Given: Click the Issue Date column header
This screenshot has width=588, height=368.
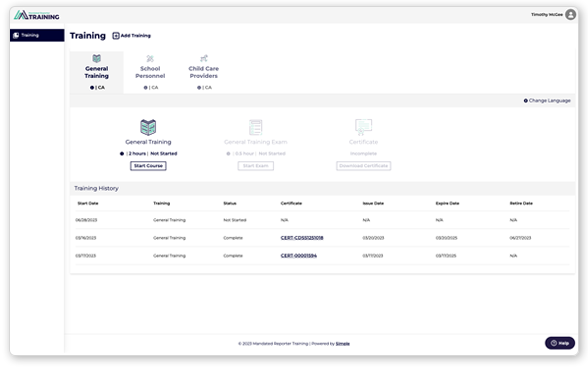Looking at the screenshot, I should click(x=373, y=203).
